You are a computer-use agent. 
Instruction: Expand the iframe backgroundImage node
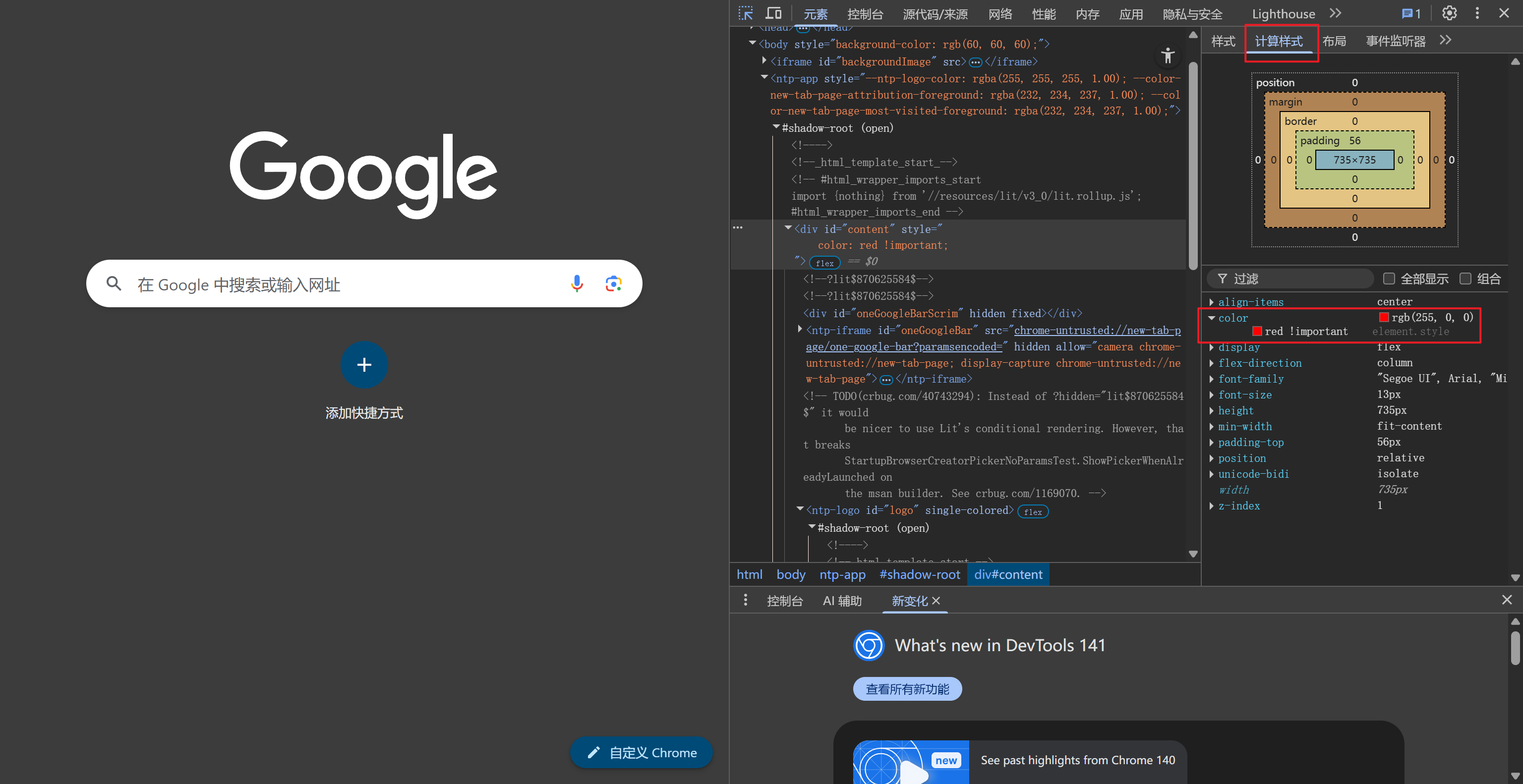point(764,61)
